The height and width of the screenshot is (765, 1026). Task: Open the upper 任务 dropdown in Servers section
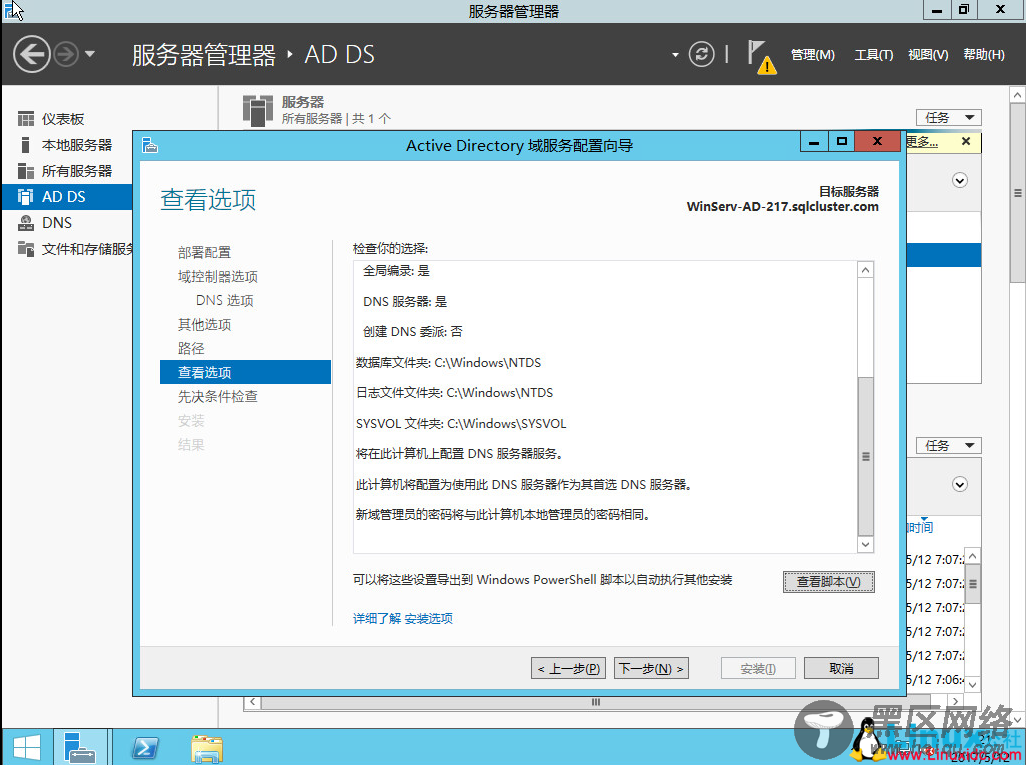(x=949, y=118)
